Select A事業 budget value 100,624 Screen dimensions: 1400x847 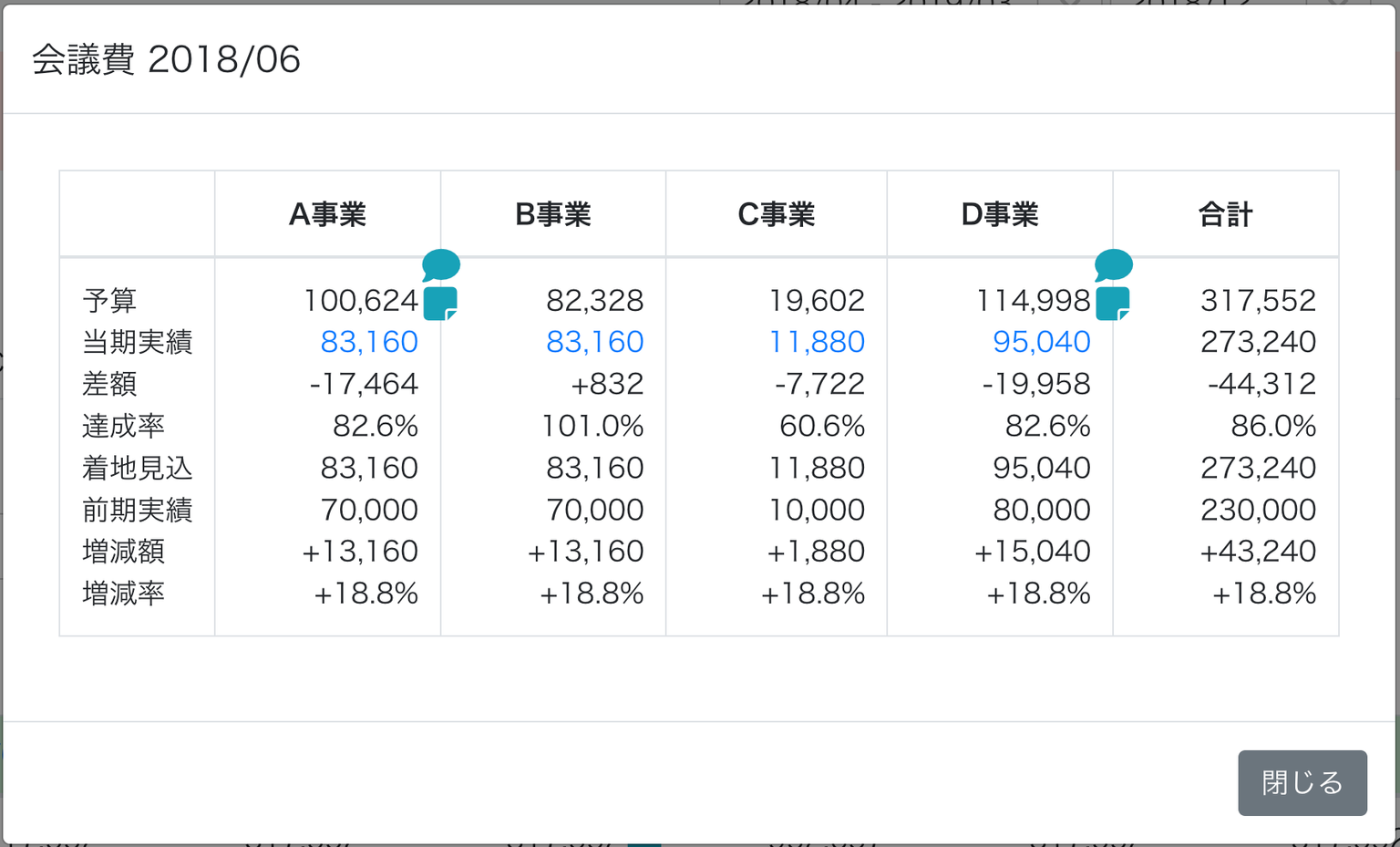(x=361, y=300)
